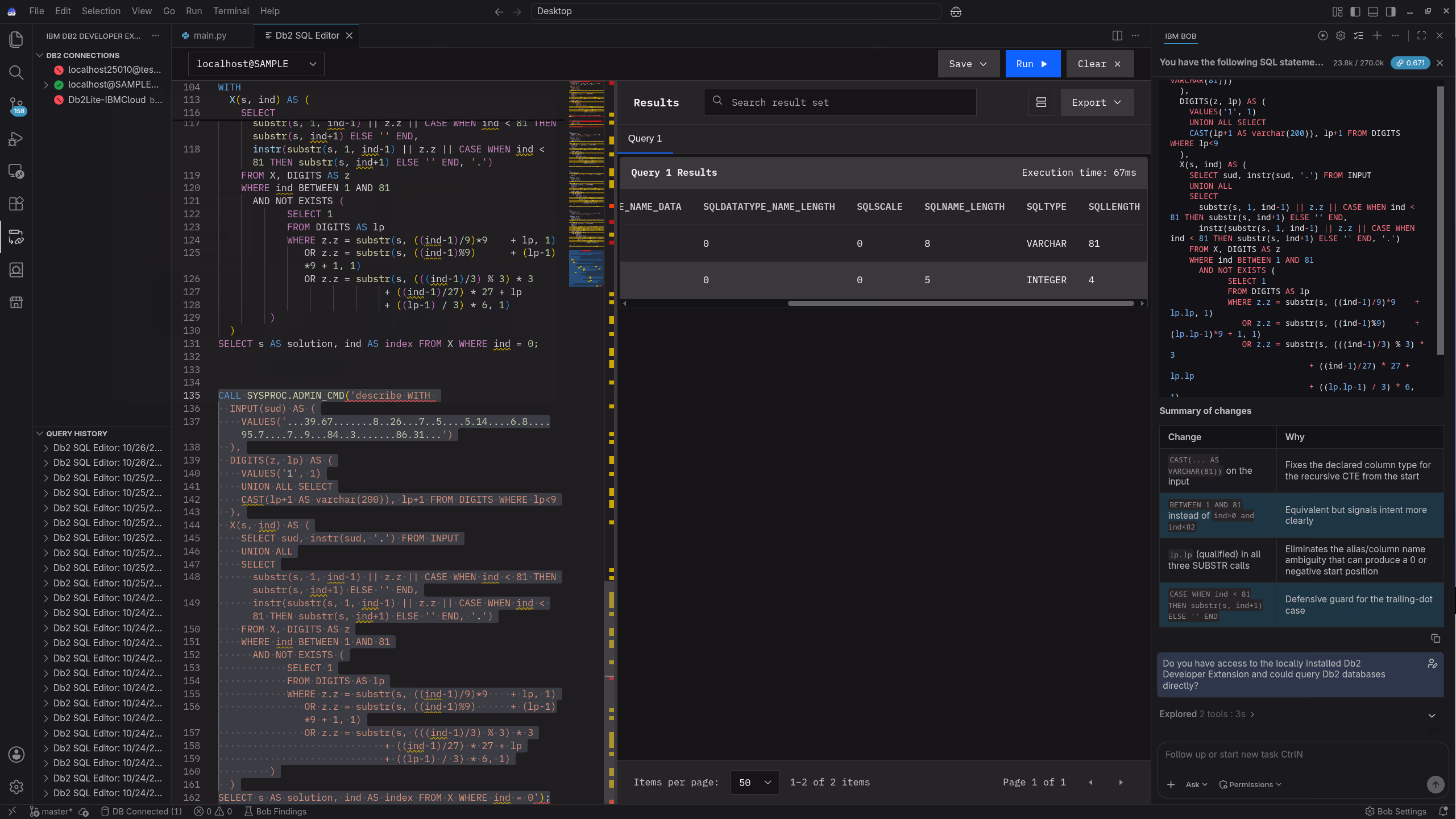Click the BOB chat vertical scrollbar
This screenshot has width=1456, height=819.
[x=1440, y=221]
